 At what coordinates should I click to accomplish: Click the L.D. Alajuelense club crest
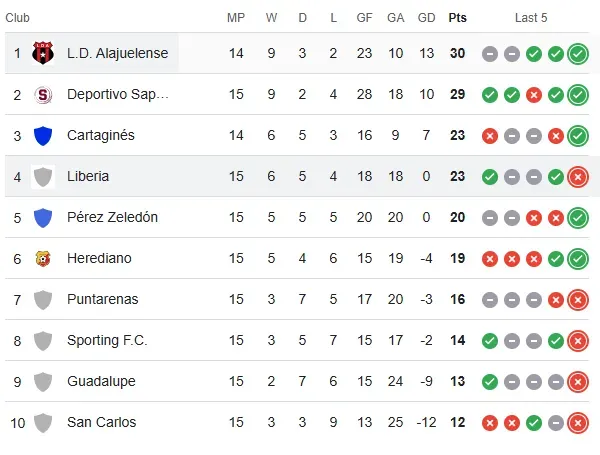click(x=42, y=53)
